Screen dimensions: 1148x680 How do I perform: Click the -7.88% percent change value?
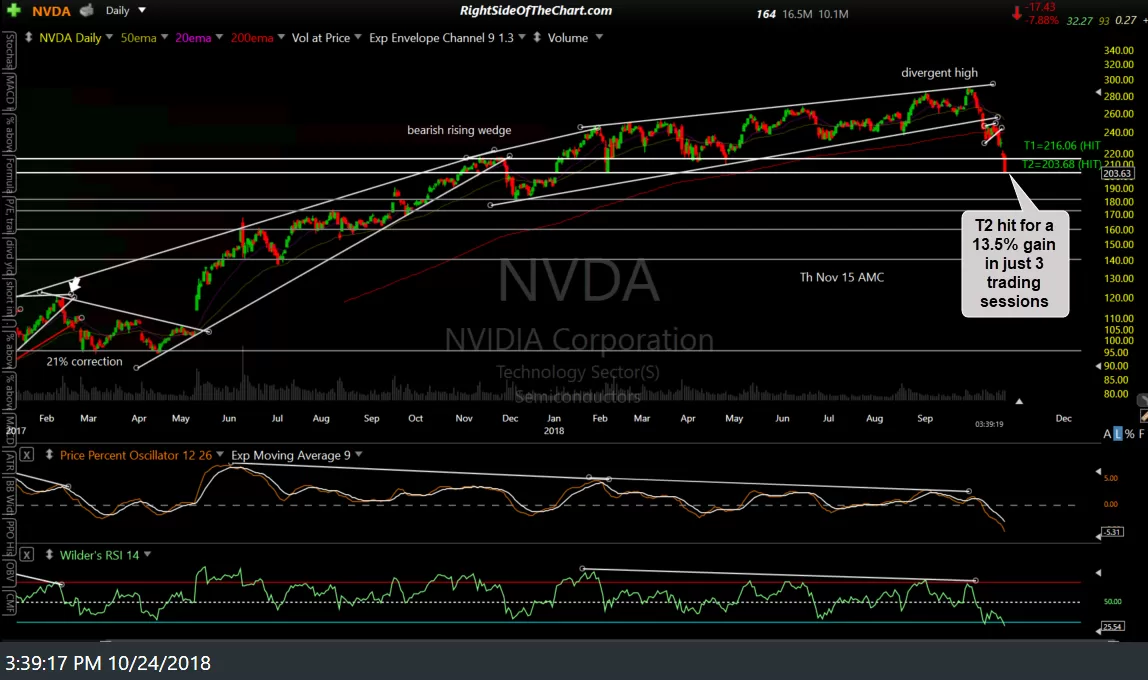(1042, 20)
